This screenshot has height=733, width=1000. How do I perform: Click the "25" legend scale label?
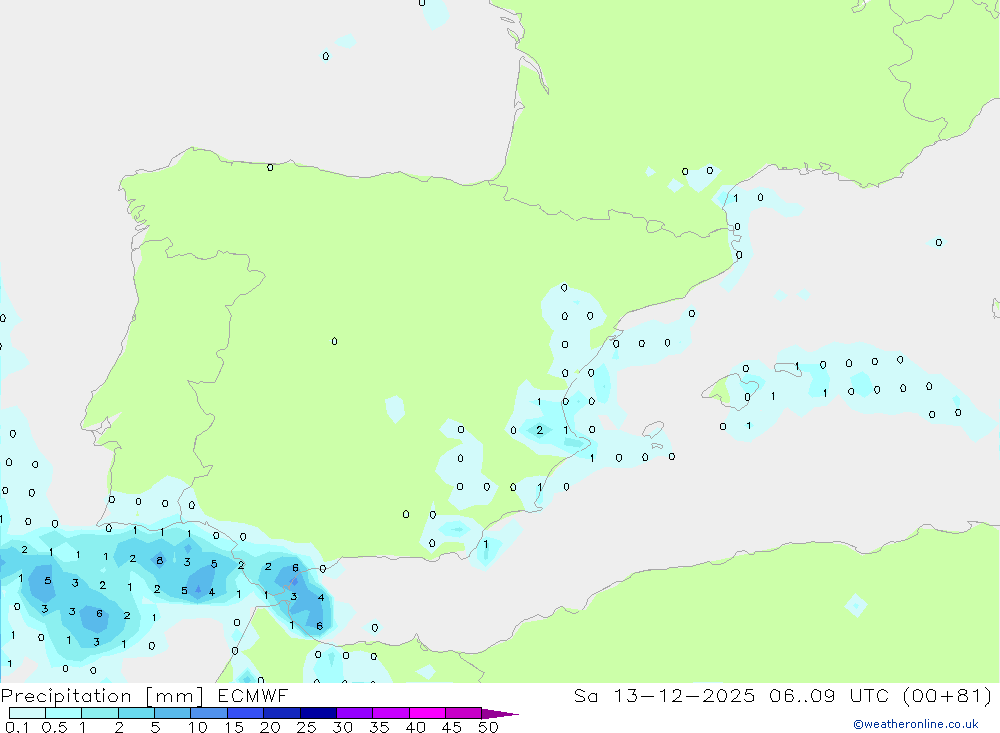(x=307, y=727)
